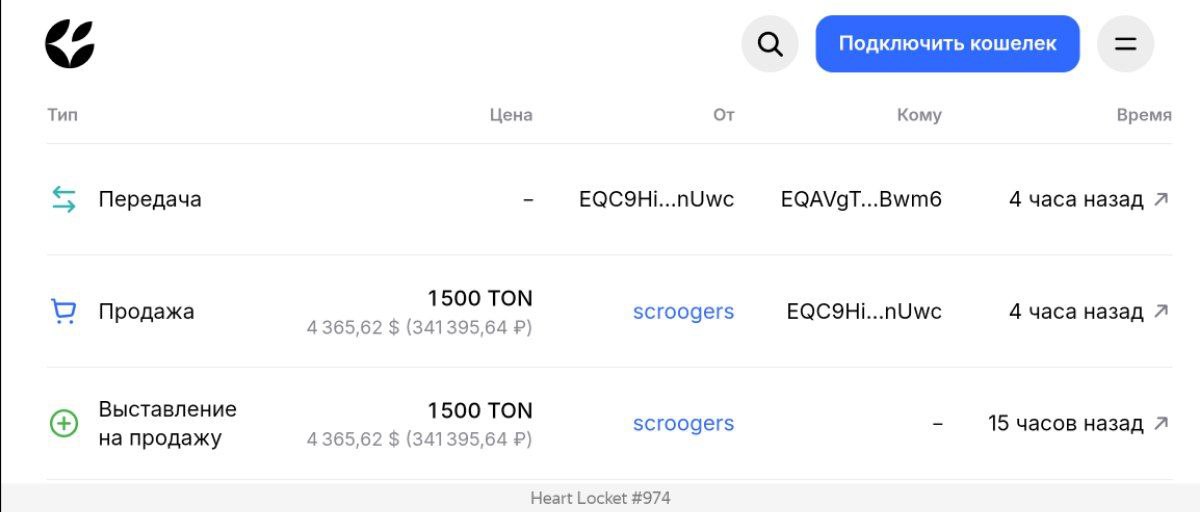The width and height of the screenshot is (1200, 512).
Task: Click the Тип column header
Action: 62,115
